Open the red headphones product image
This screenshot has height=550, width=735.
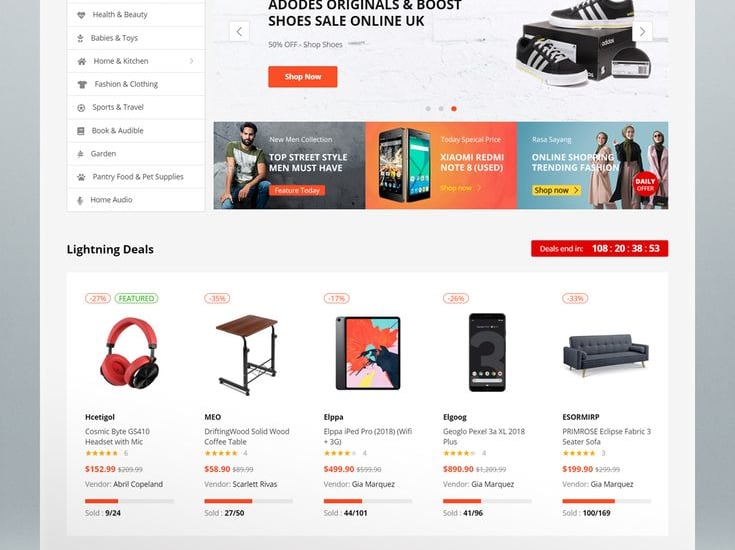(130, 353)
